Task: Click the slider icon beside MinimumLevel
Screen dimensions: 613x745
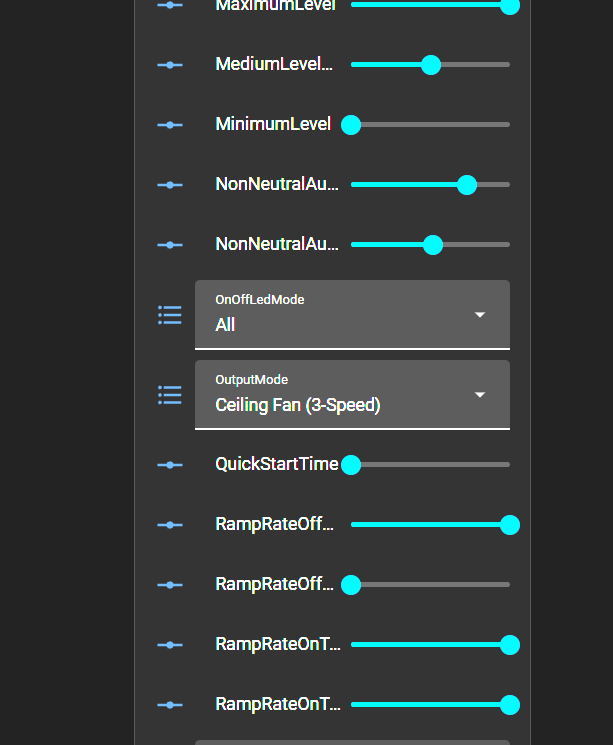Action: tap(170, 125)
